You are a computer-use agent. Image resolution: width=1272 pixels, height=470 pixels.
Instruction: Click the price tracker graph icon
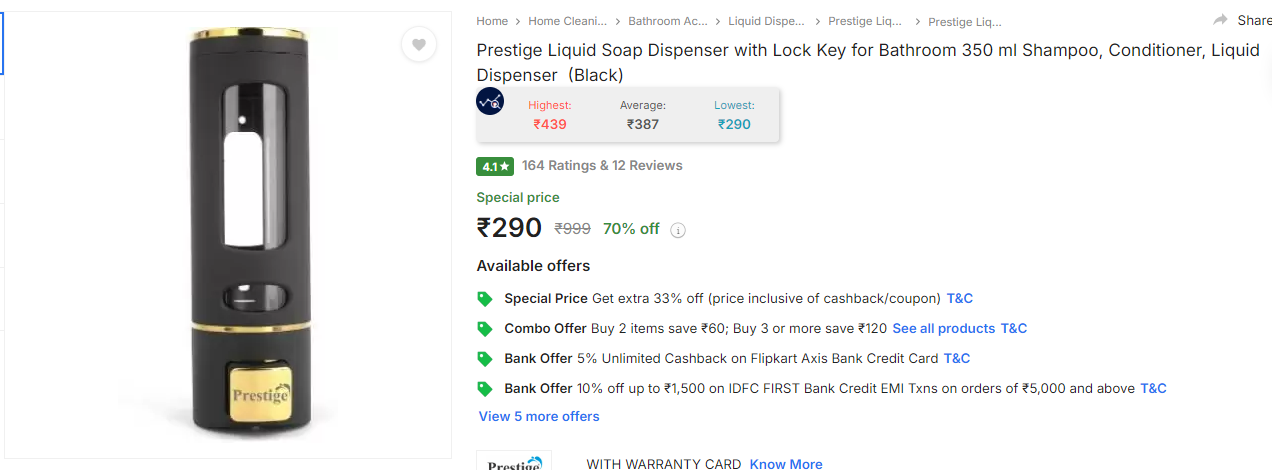click(490, 102)
